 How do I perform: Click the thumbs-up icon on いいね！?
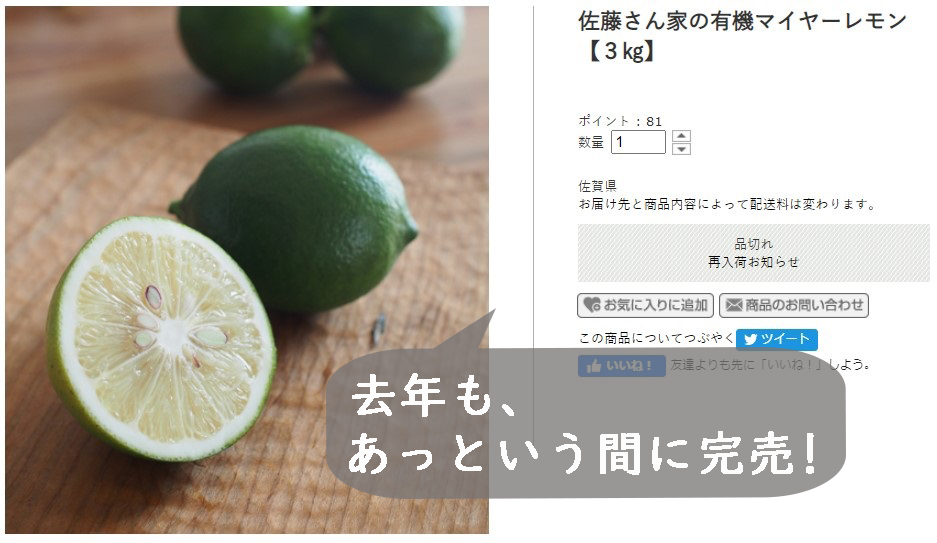click(594, 366)
